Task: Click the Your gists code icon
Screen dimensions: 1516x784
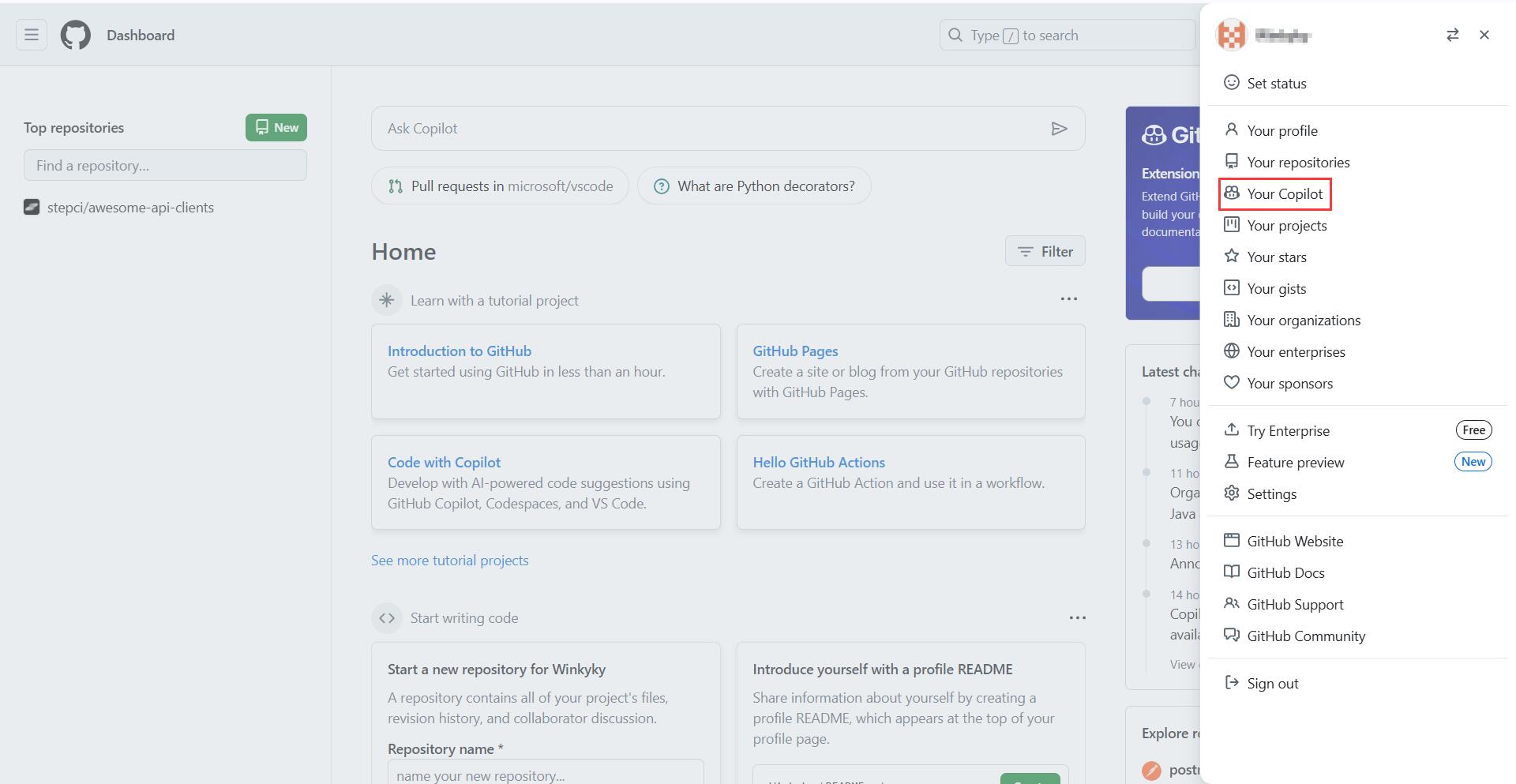Action: (x=1232, y=287)
